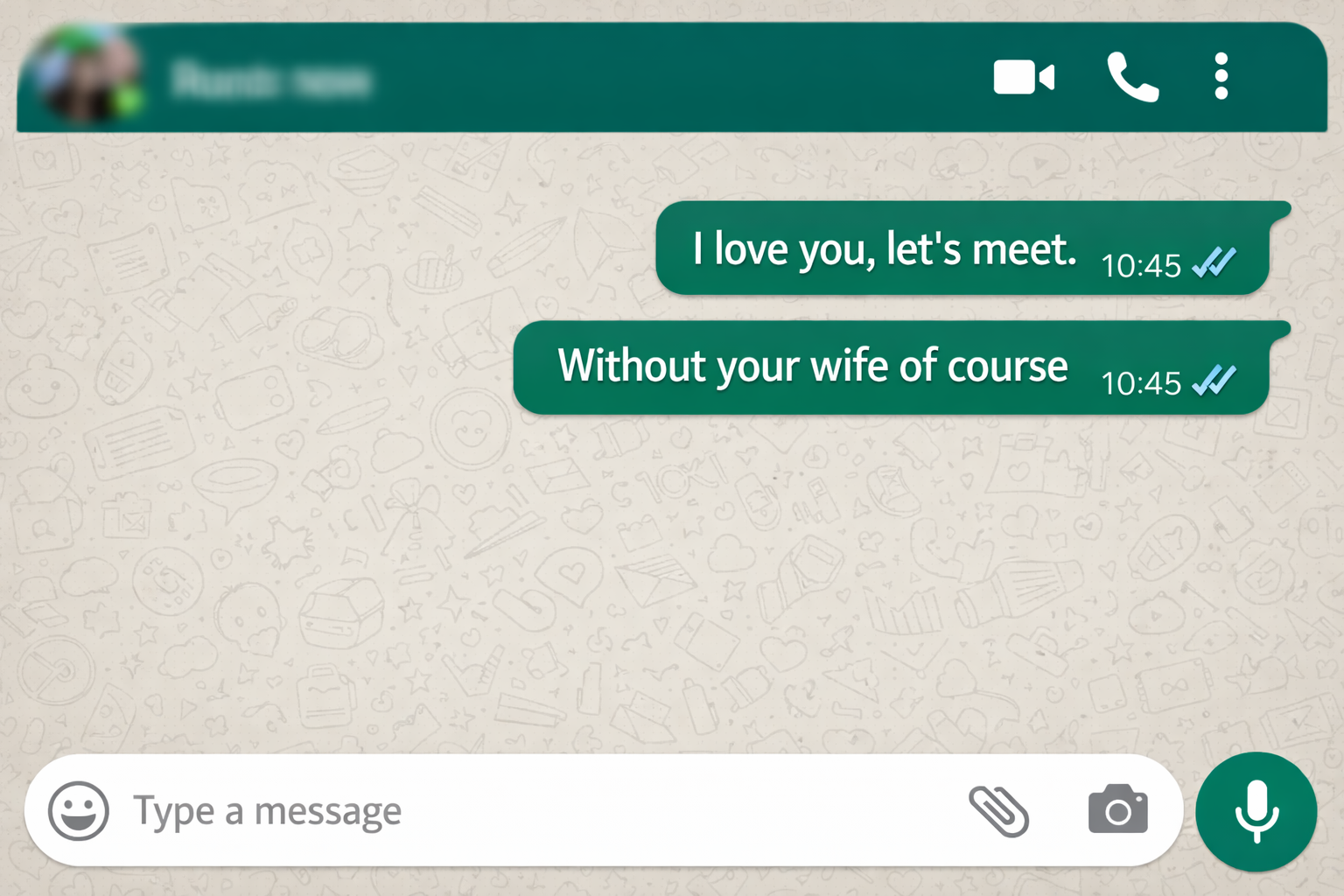Open the three-dot more options menu
1344x896 pixels.
1221,77
